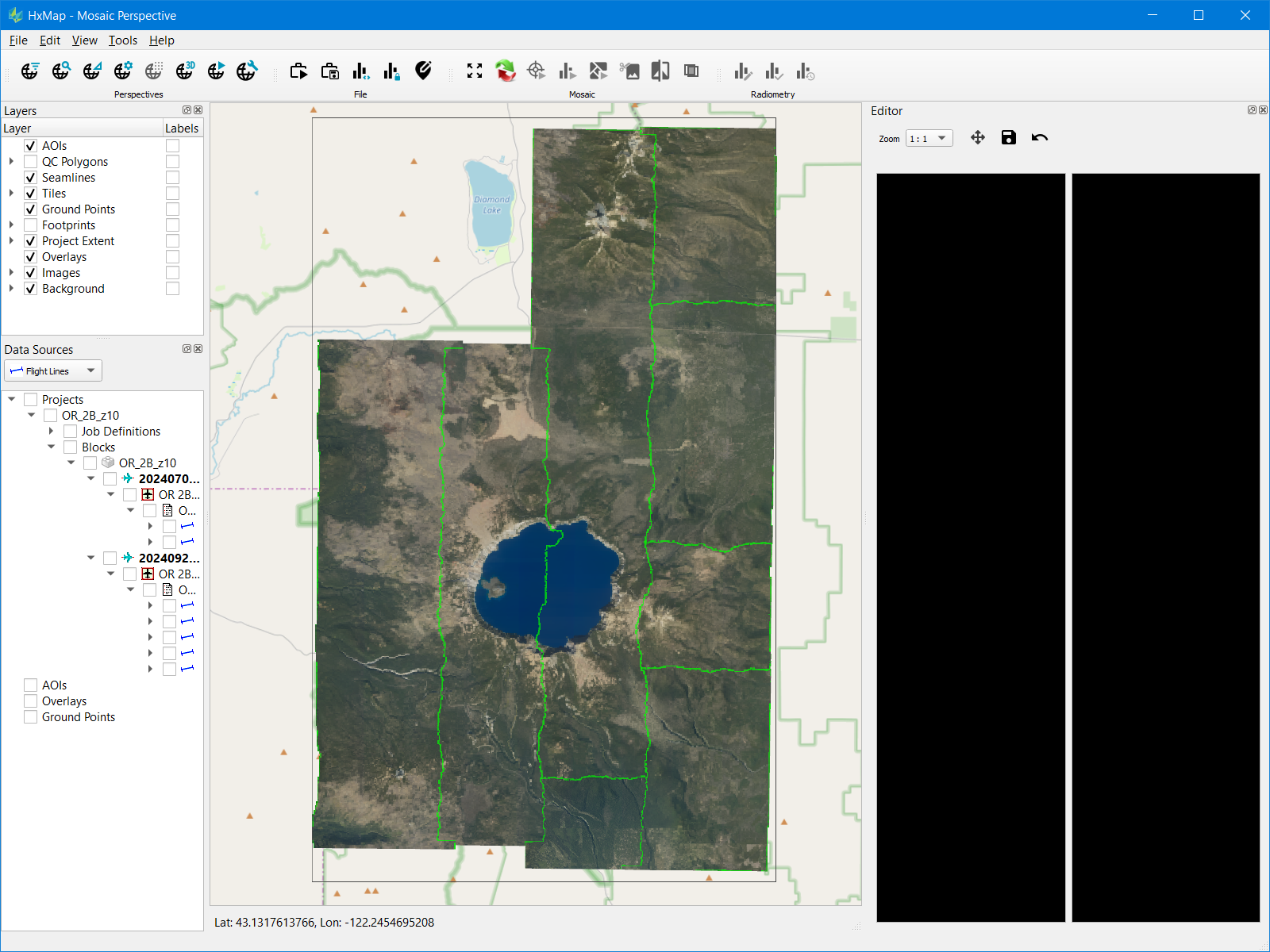
Task: Open the Tools menu
Action: [123, 40]
